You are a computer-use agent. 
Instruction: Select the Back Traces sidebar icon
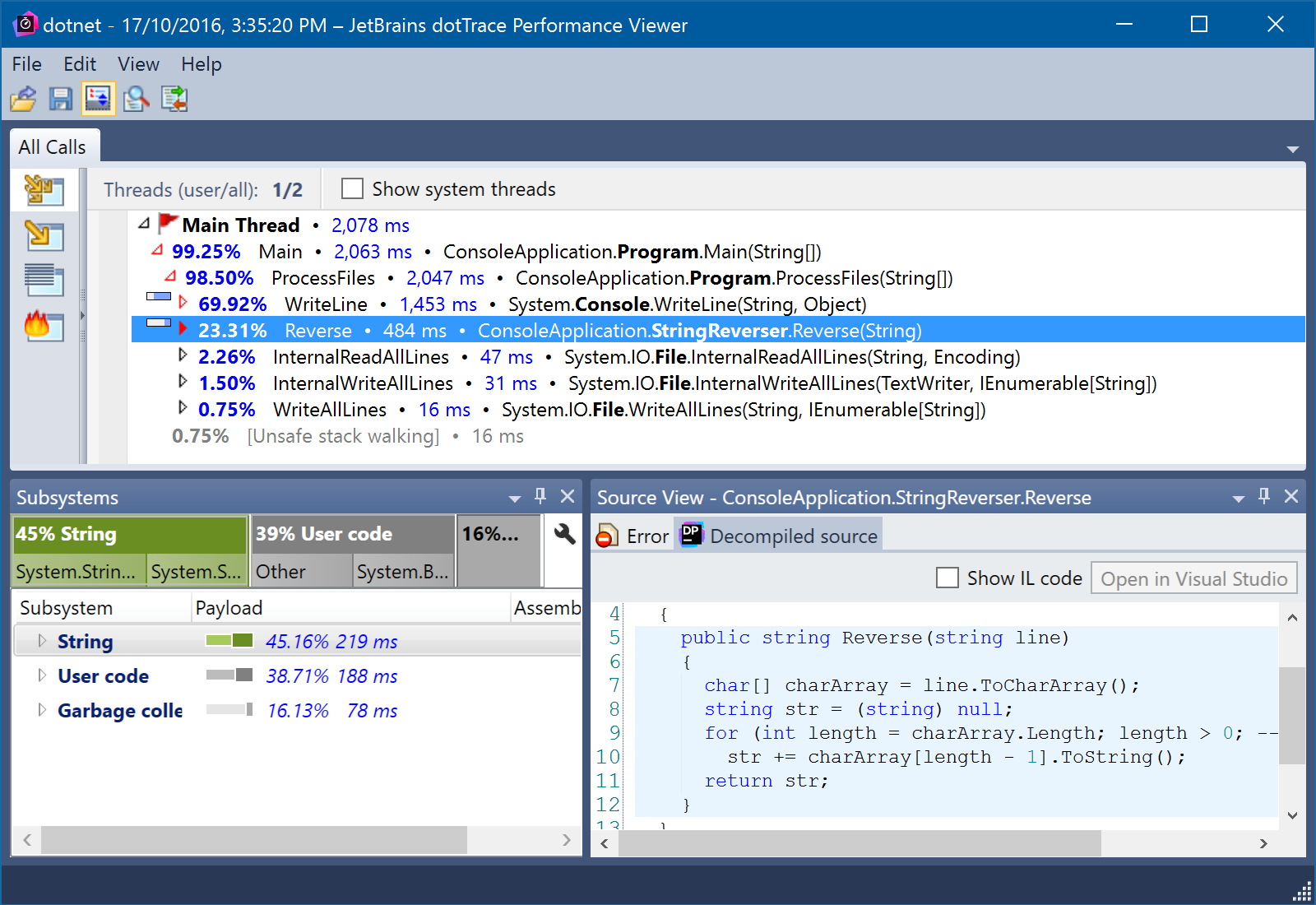[x=44, y=236]
